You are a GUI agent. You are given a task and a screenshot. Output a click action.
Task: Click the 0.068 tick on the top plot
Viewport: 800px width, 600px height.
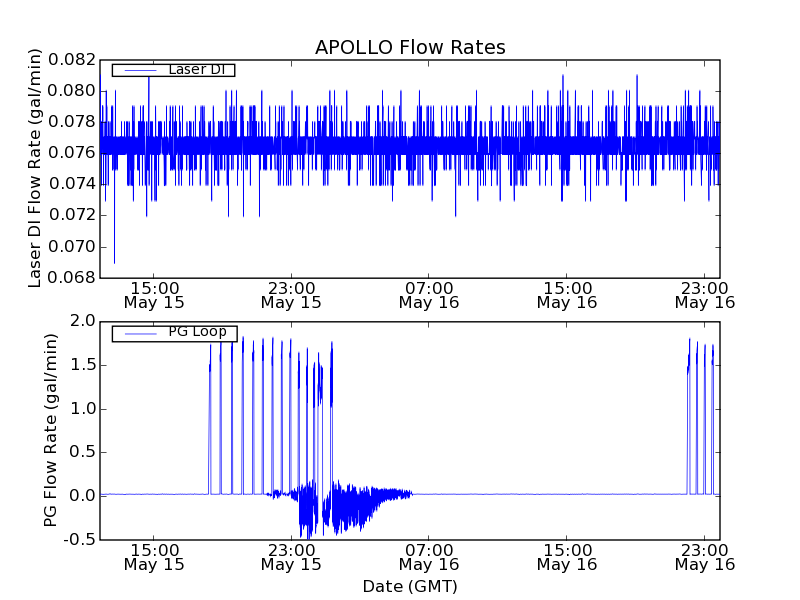click(76, 278)
